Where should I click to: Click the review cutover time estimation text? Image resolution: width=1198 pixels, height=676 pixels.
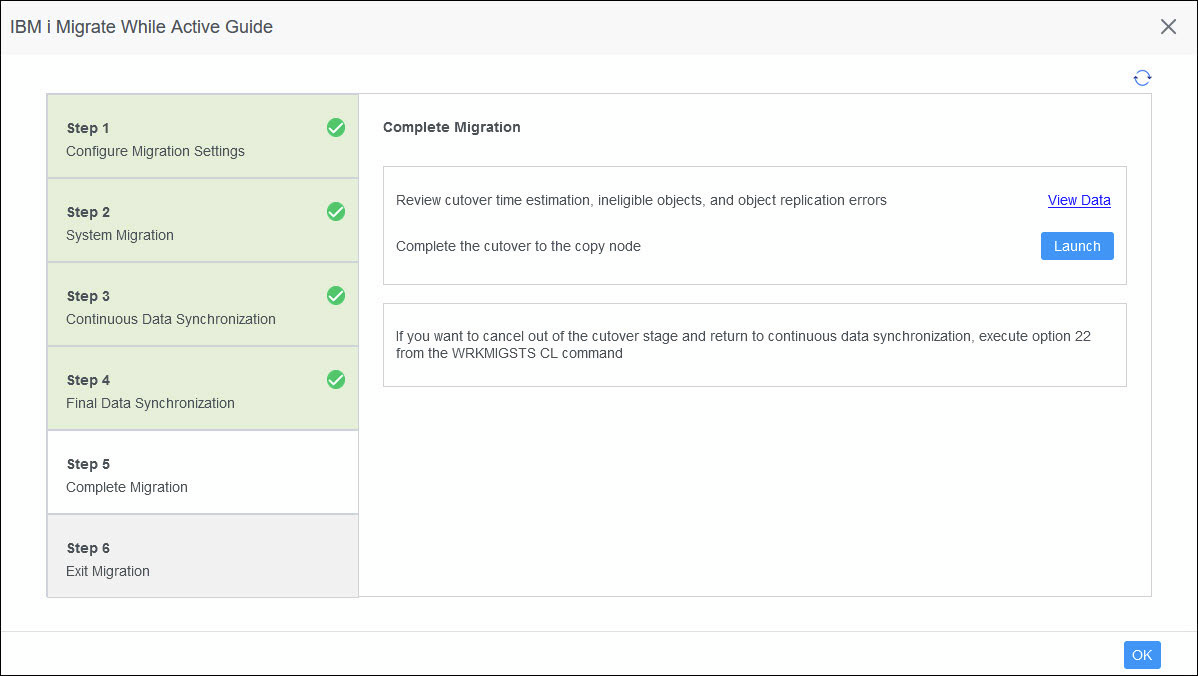[x=641, y=200]
